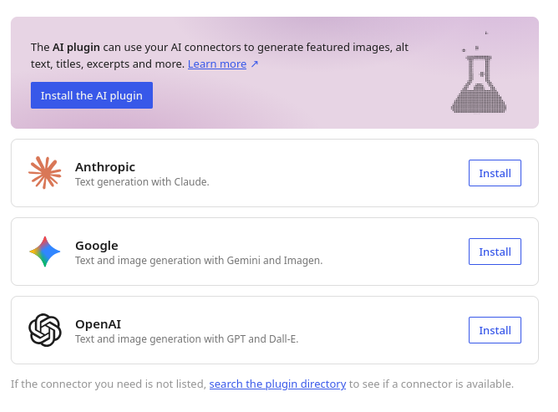The width and height of the screenshot is (558, 412).
Task: Open the search the plugin directory link
Action: click(x=278, y=384)
